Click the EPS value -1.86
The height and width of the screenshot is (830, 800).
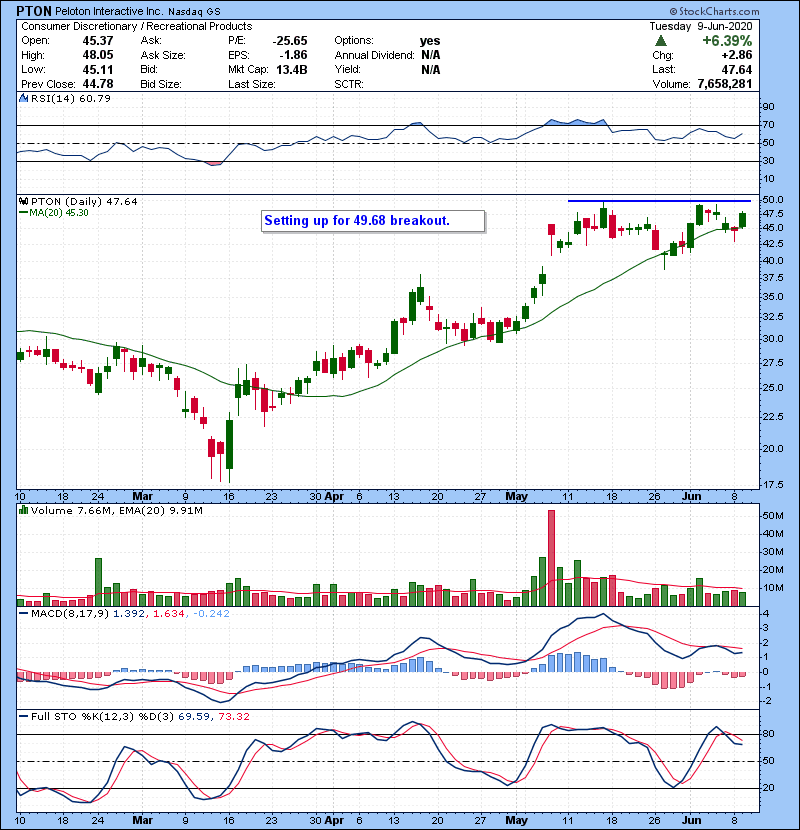click(294, 55)
